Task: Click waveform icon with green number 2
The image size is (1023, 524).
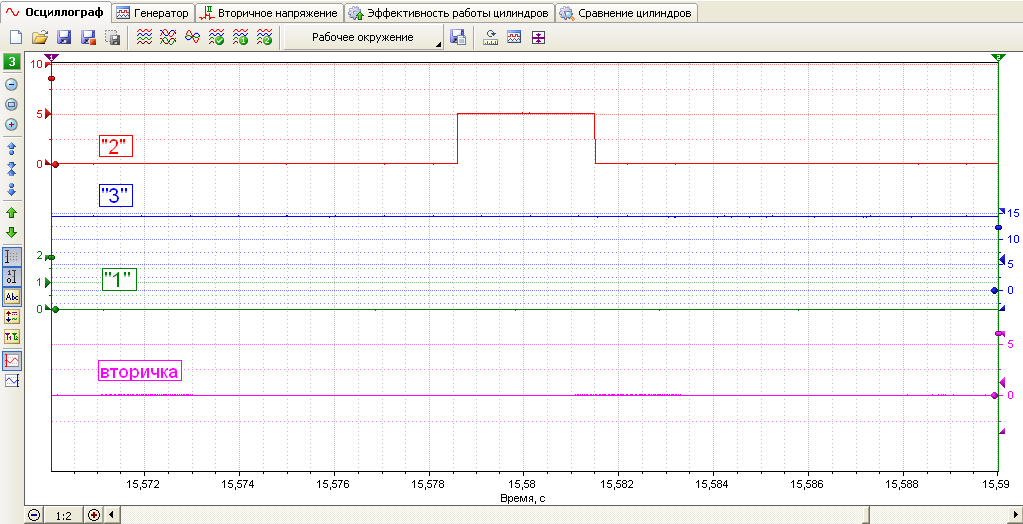Action: (x=264, y=37)
